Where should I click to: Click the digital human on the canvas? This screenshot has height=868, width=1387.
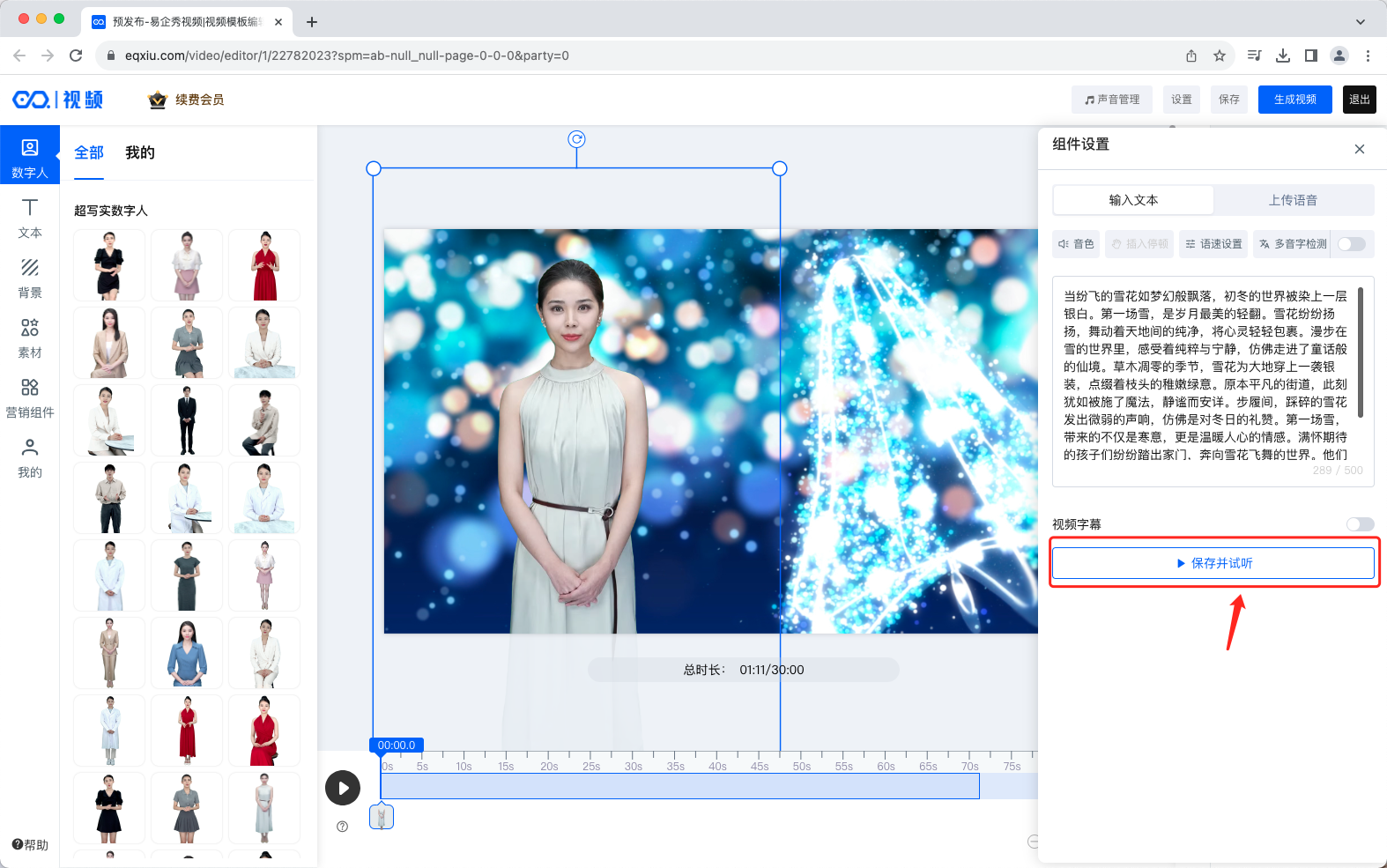pyautogui.click(x=575, y=458)
